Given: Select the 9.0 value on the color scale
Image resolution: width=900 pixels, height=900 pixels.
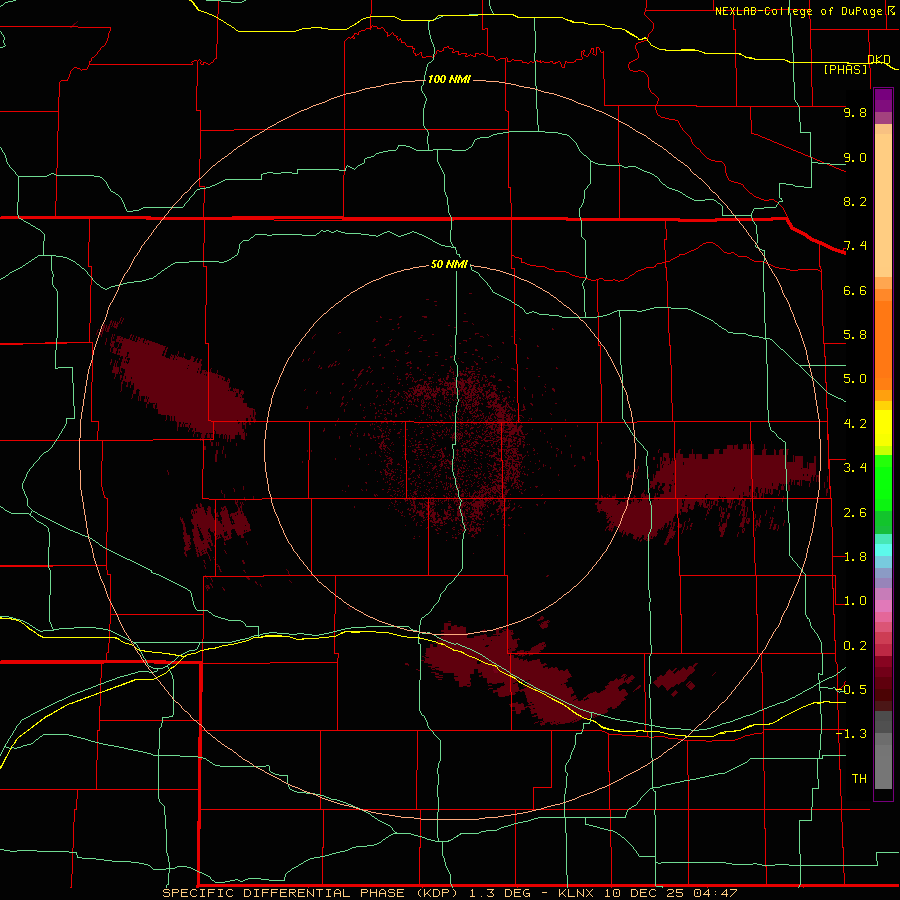Looking at the screenshot, I should (x=855, y=157).
